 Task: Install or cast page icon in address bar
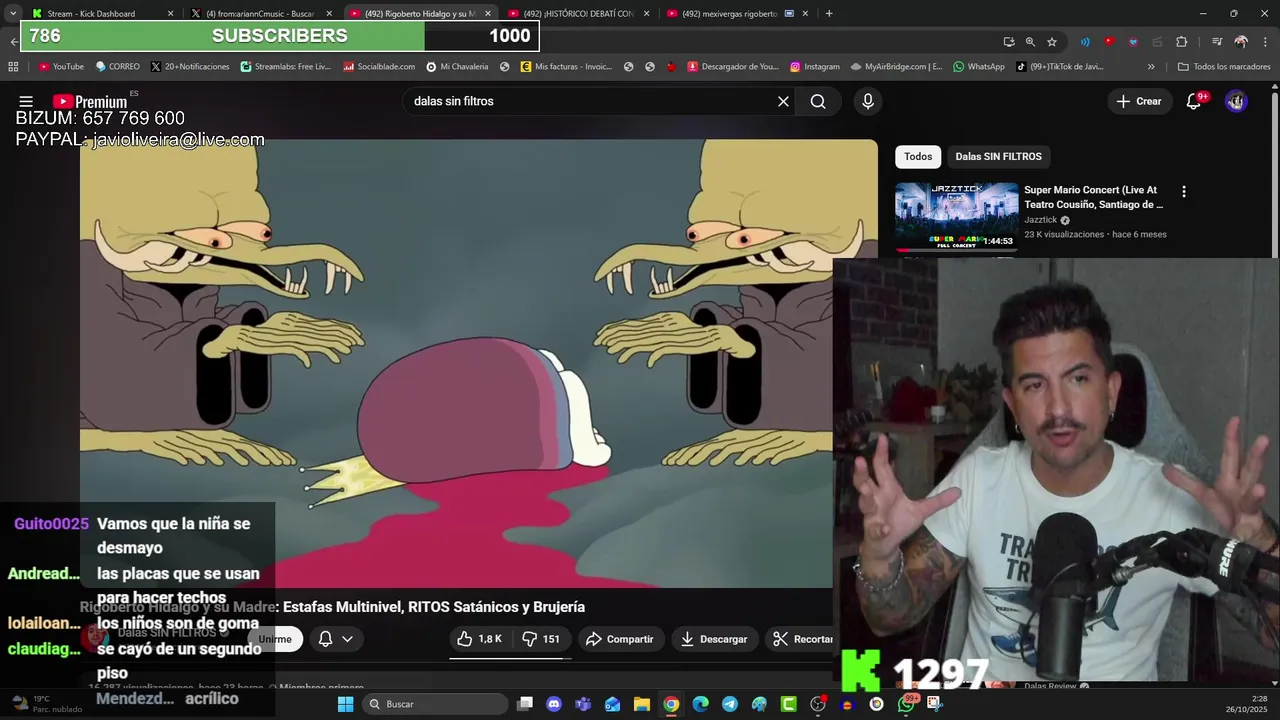1009,41
